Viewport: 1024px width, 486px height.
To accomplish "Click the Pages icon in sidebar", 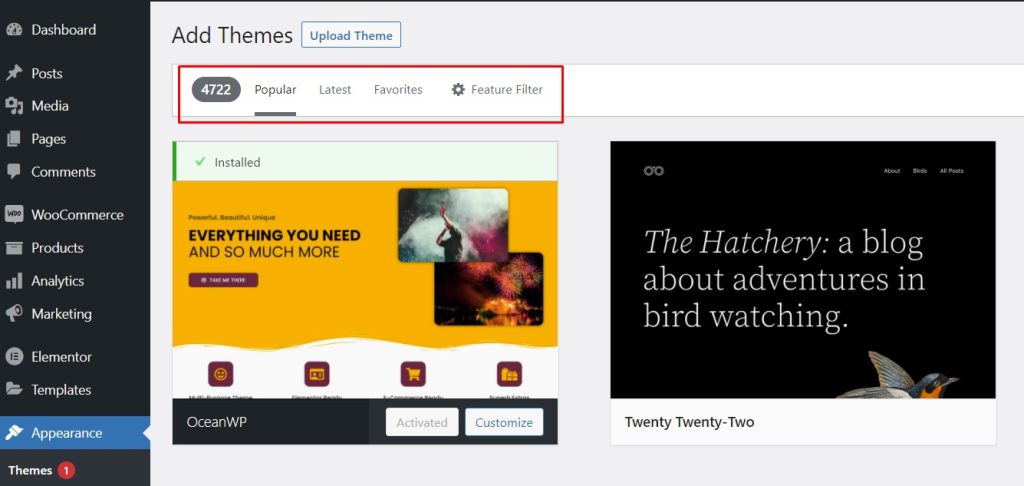I will (14, 138).
